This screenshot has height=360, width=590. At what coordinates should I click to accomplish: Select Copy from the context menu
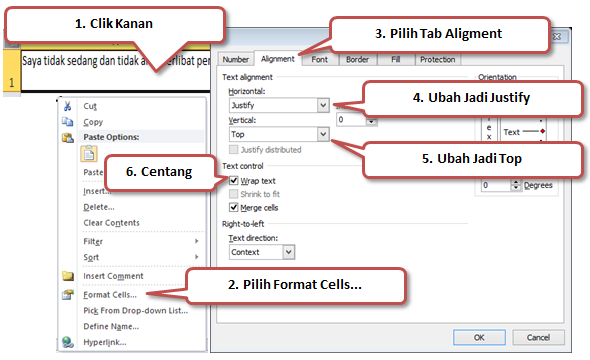click(93, 122)
